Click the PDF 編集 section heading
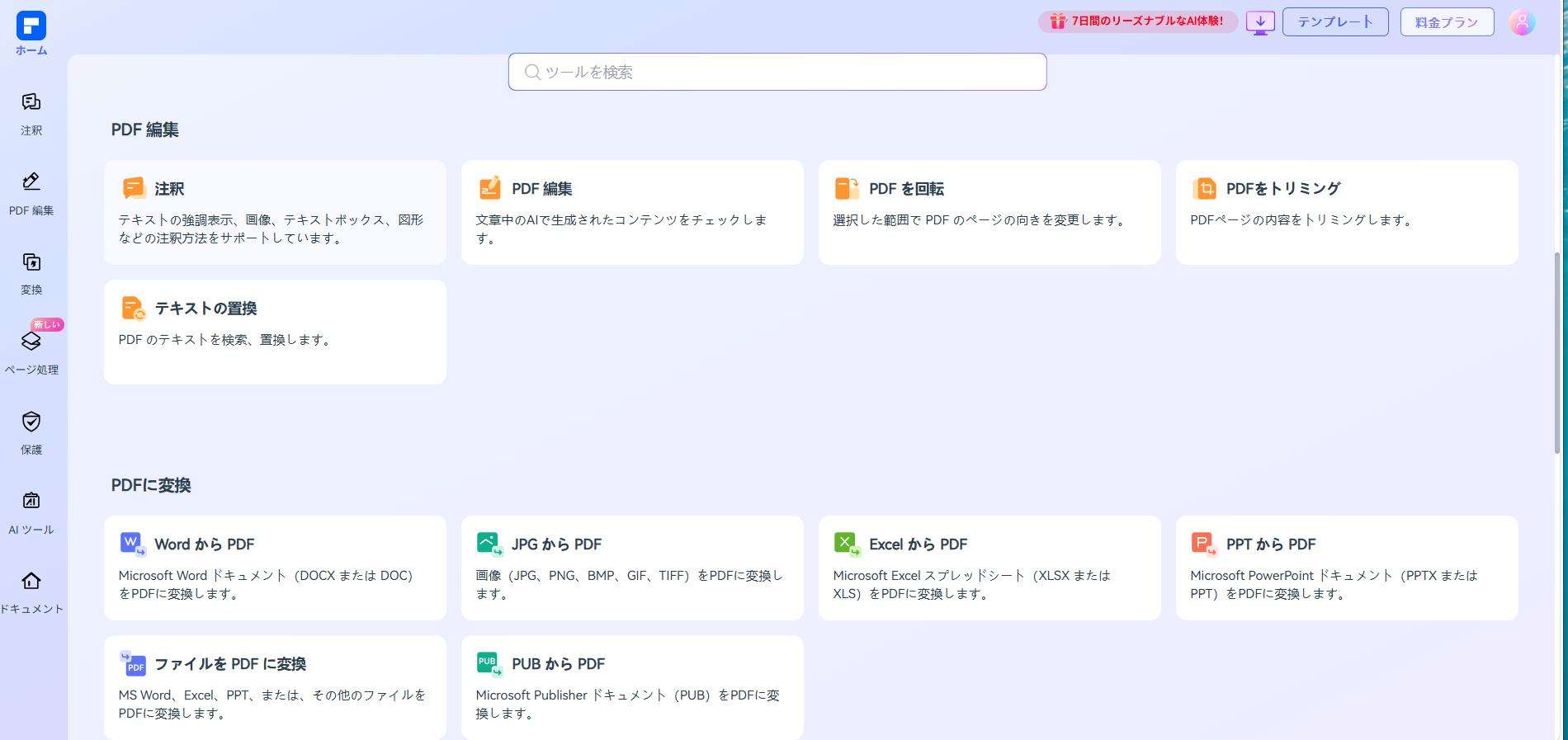The width and height of the screenshot is (1568, 740). tap(145, 130)
